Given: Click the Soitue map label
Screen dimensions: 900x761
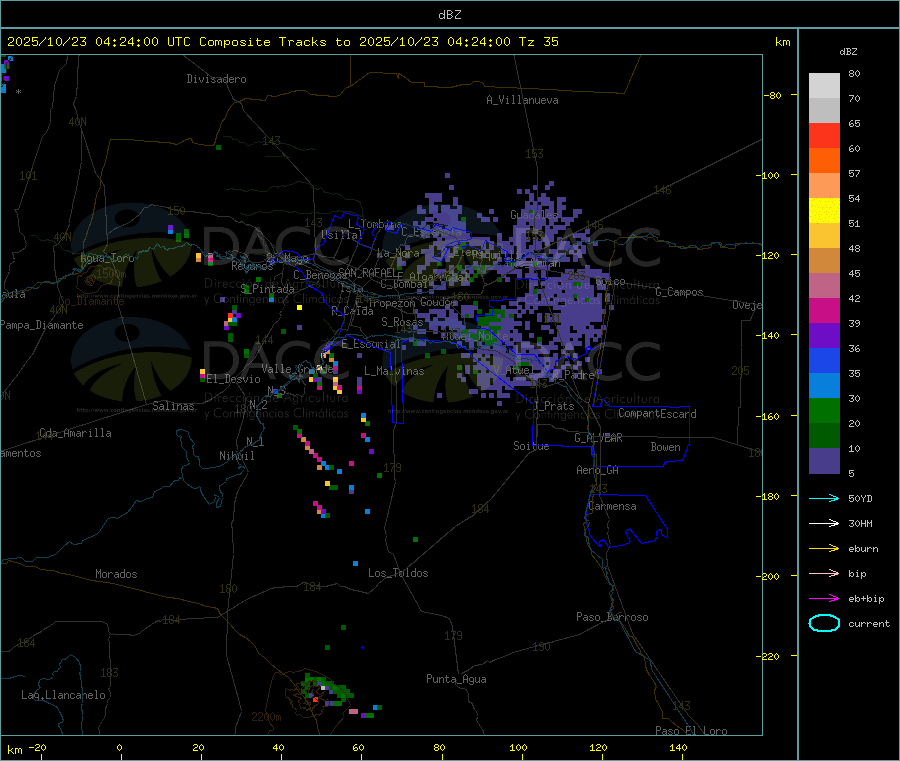Looking at the screenshot, I should pyautogui.click(x=531, y=446).
